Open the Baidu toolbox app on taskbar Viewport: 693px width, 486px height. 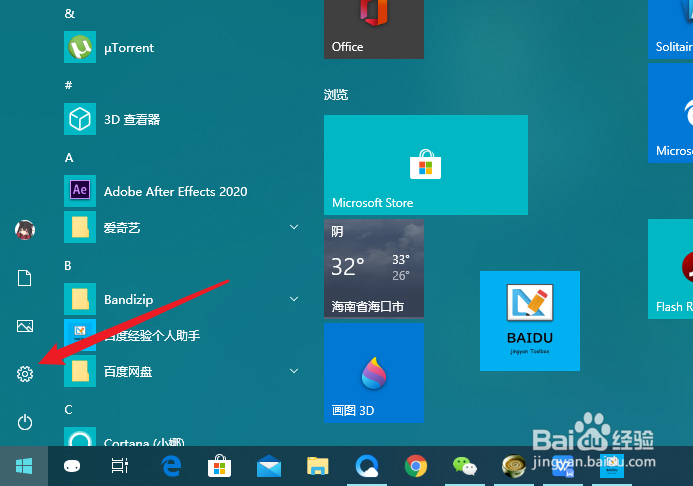click(x=612, y=466)
